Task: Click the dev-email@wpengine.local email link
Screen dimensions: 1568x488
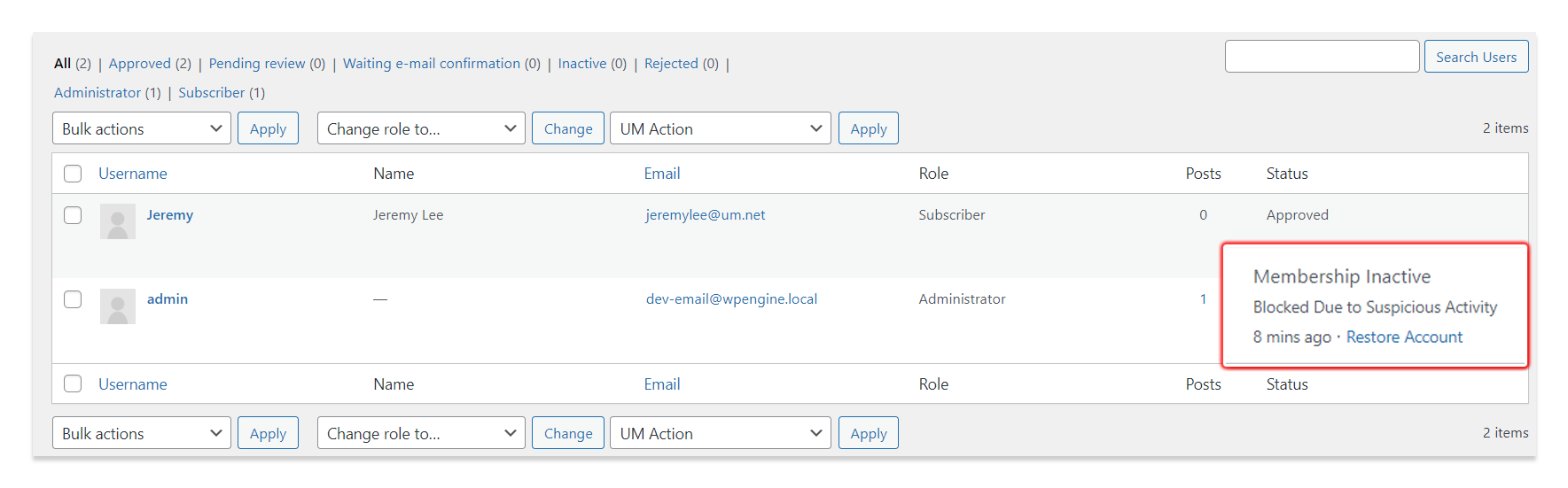Action: 731,299
